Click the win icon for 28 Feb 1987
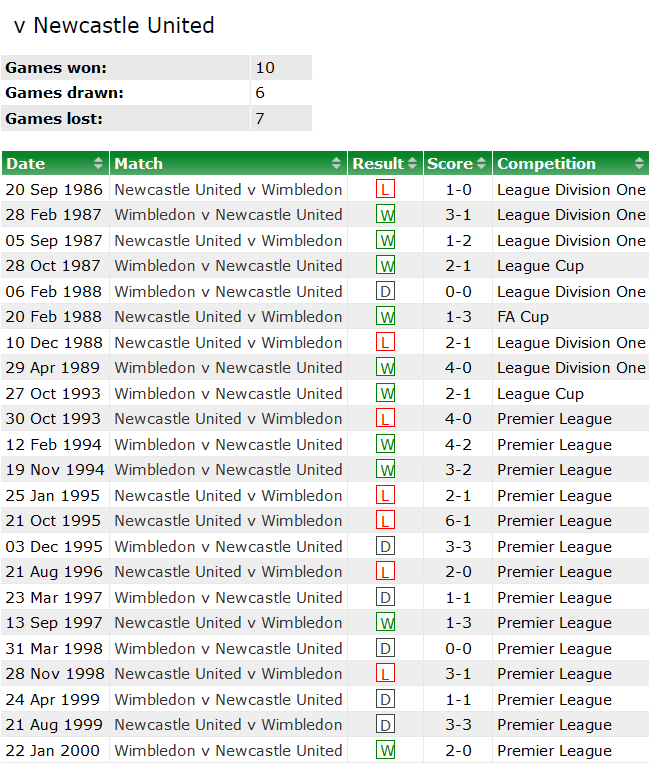649x763 pixels. pyautogui.click(x=385, y=215)
